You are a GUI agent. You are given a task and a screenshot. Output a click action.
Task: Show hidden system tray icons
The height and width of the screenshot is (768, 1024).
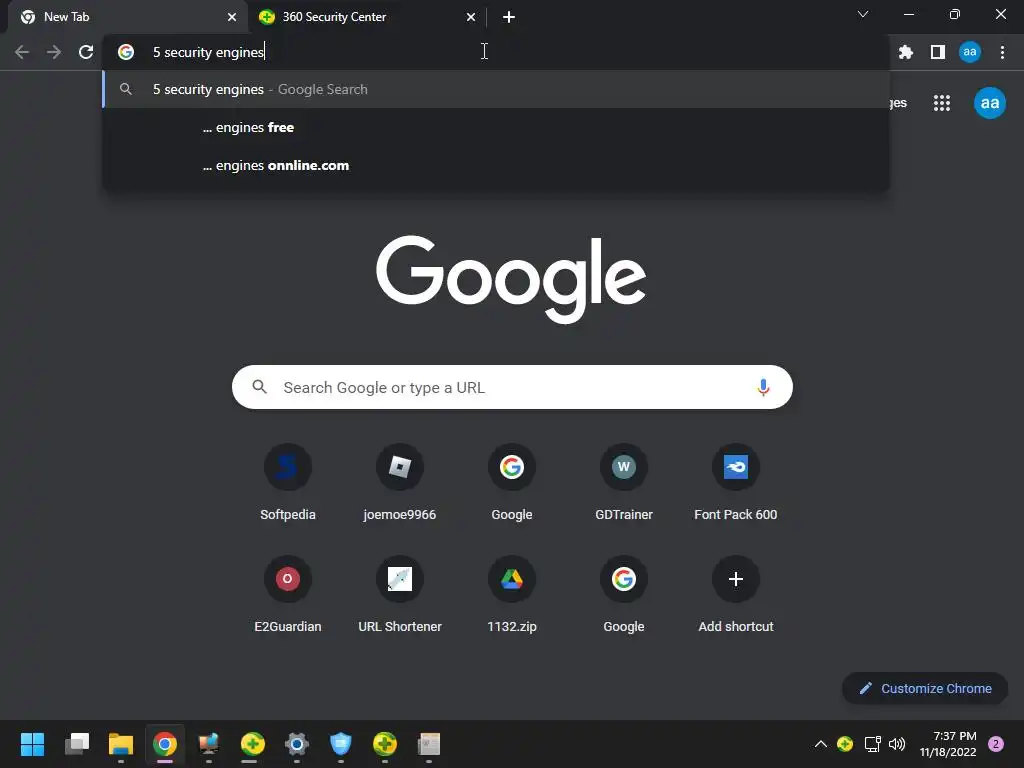(x=821, y=744)
